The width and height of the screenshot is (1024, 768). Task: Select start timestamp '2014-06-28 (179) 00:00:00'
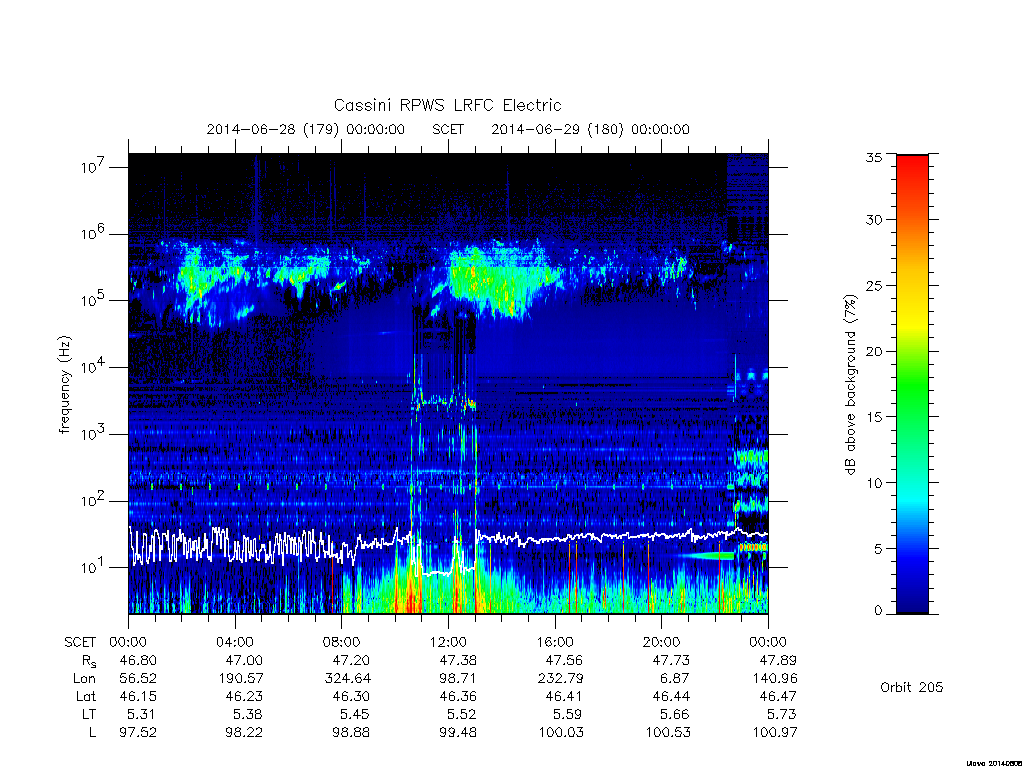click(x=306, y=129)
